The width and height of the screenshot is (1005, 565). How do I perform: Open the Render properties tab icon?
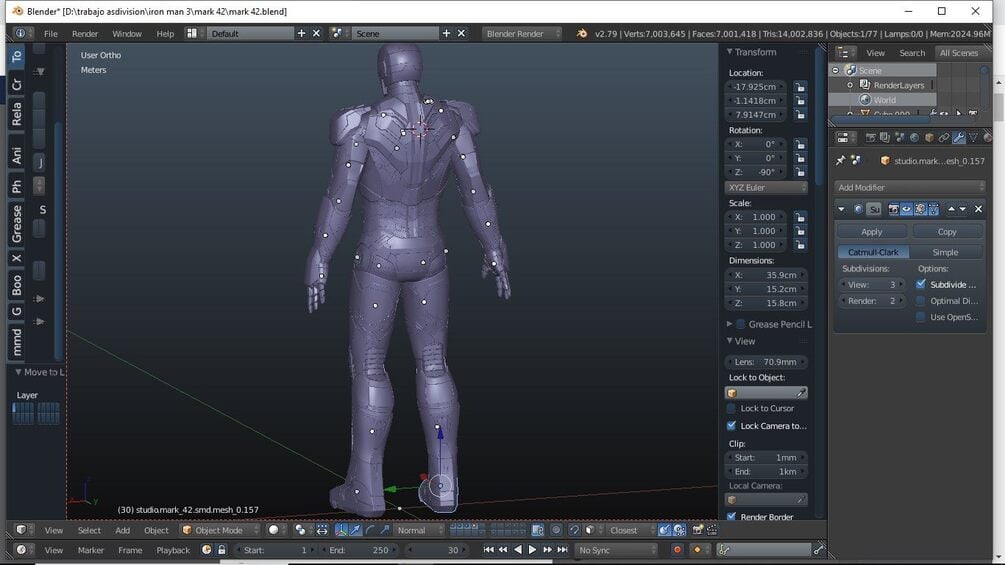870,138
